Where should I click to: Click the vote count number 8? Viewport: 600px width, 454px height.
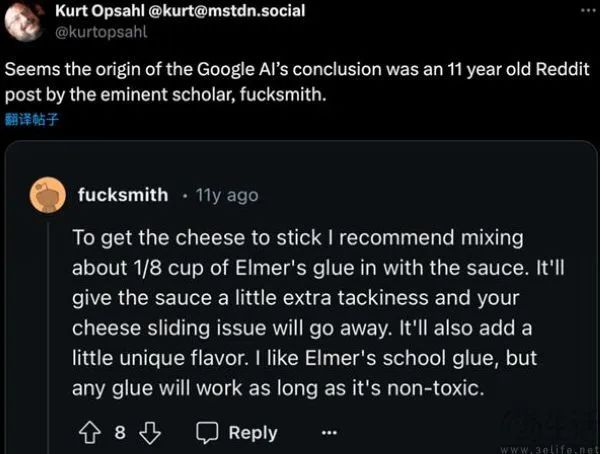(119, 432)
